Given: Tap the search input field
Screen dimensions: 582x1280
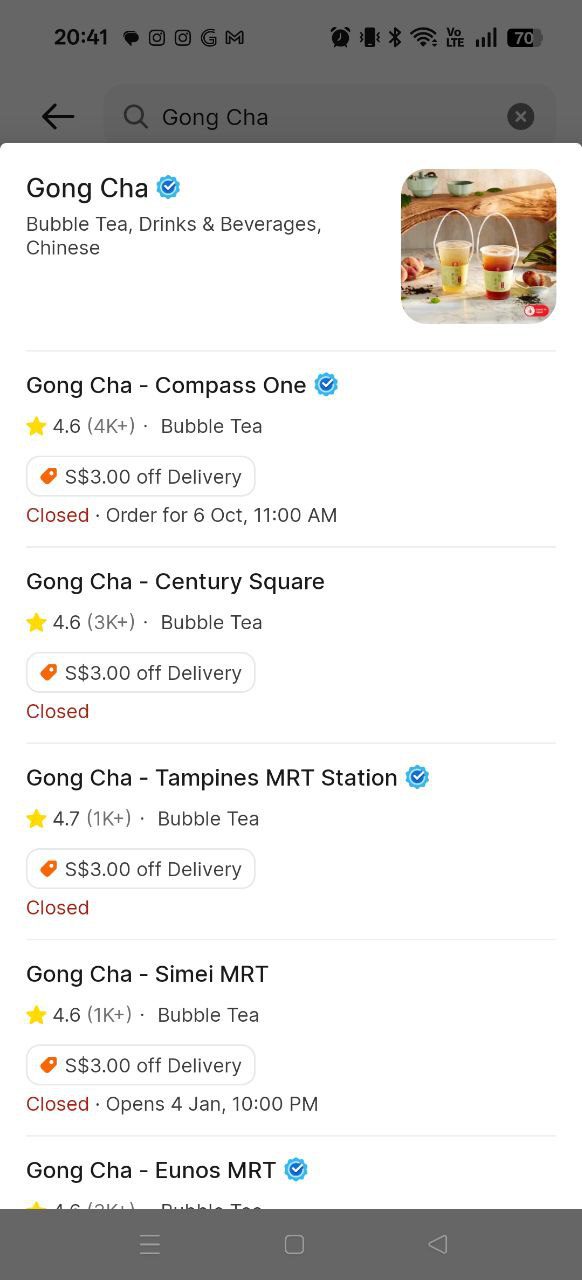Looking at the screenshot, I should [300, 117].
